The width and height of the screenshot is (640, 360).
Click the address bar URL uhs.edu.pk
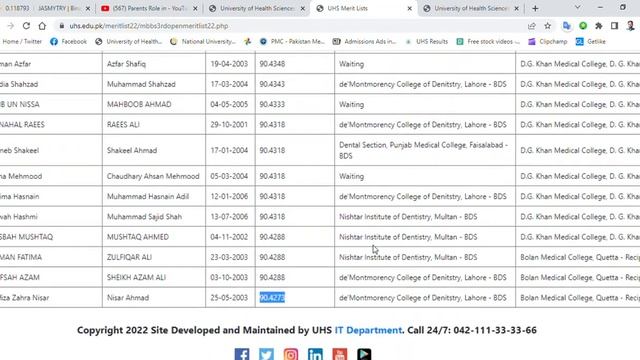pos(149,26)
